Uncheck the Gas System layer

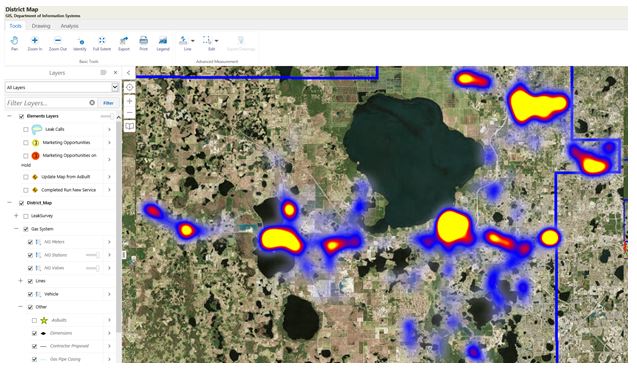26,229
